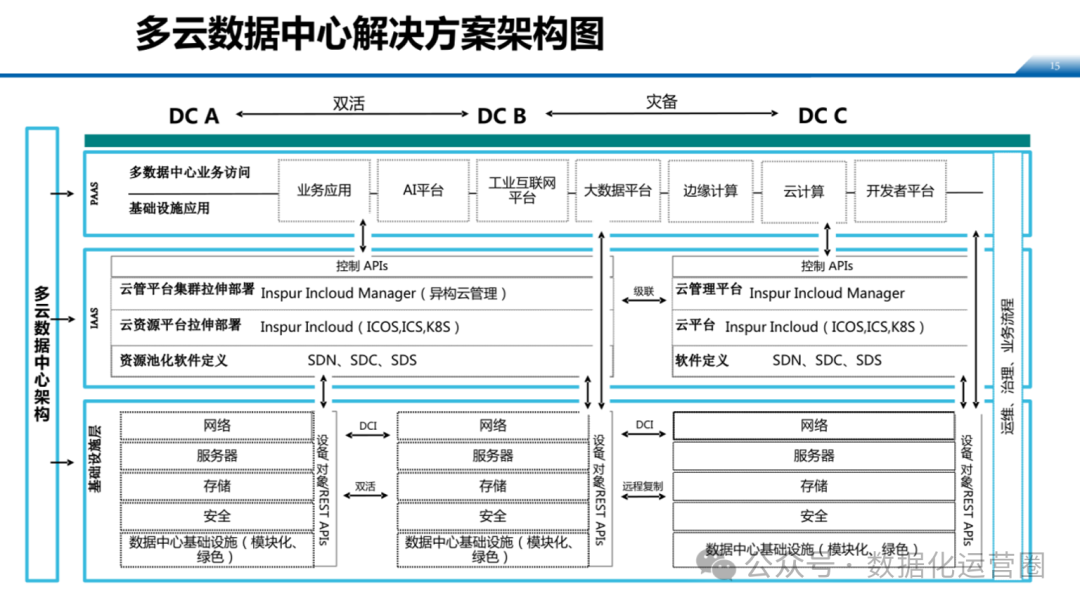The image size is (1080, 608).
Task: Click the slide title 多云数据中心解决方案架构图
Action: pos(370,34)
